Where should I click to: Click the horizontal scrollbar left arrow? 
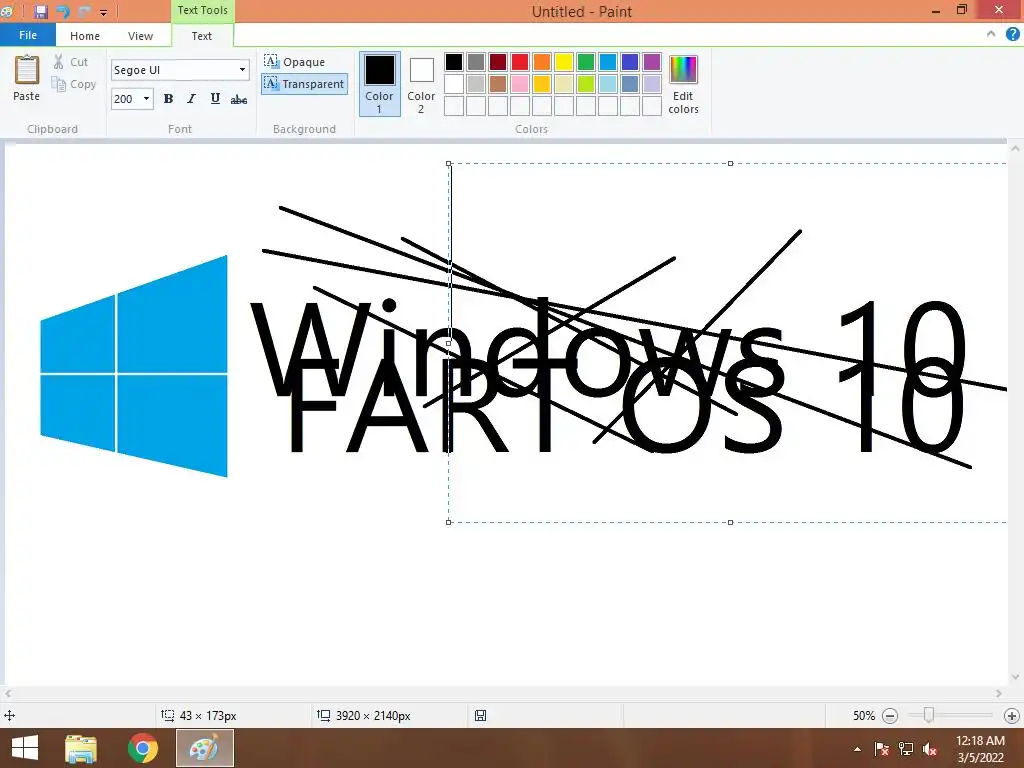(x=8, y=694)
